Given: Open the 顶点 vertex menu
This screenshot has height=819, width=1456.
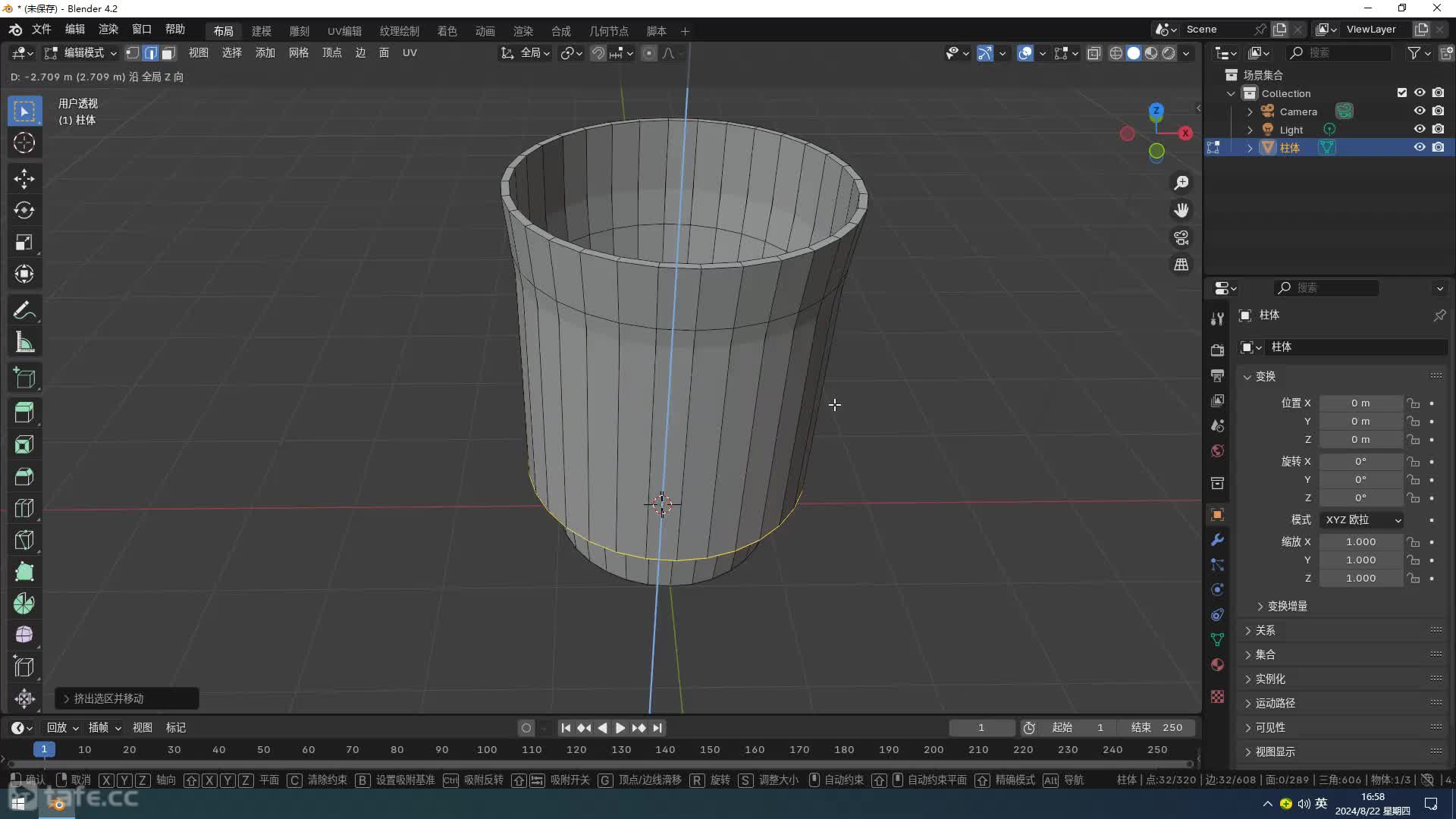Looking at the screenshot, I should click(331, 53).
